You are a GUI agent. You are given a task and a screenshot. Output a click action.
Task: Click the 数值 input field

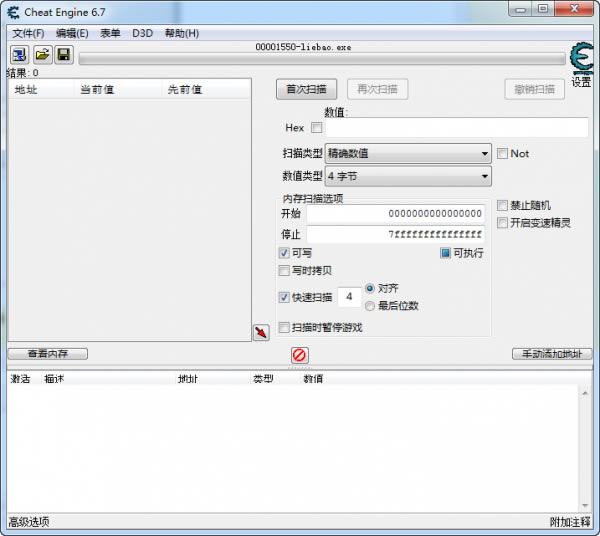coord(457,127)
